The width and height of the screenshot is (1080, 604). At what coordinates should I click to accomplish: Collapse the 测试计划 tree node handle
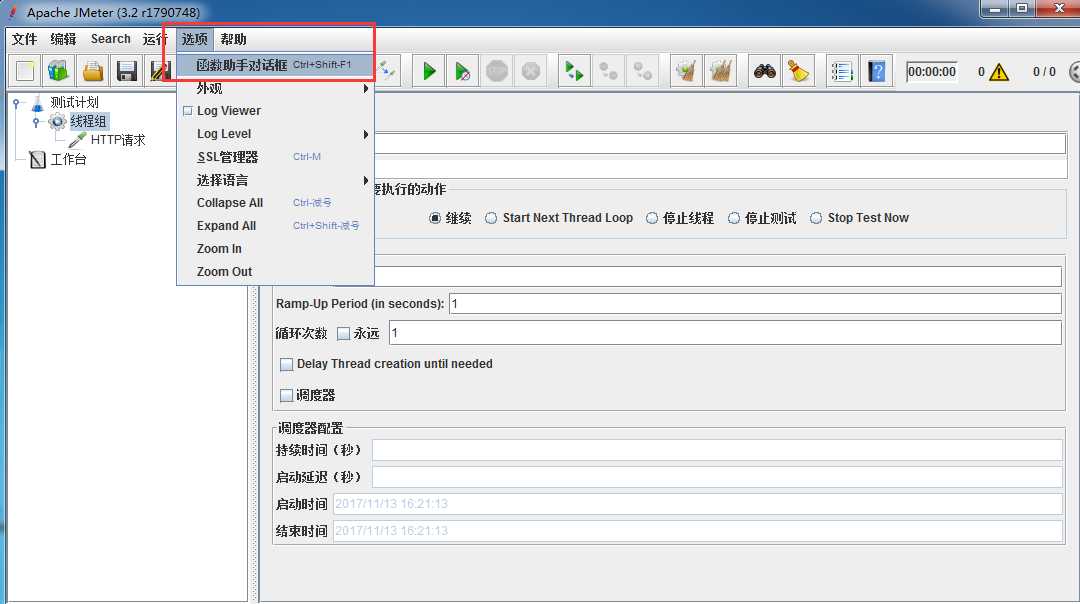tap(16, 103)
